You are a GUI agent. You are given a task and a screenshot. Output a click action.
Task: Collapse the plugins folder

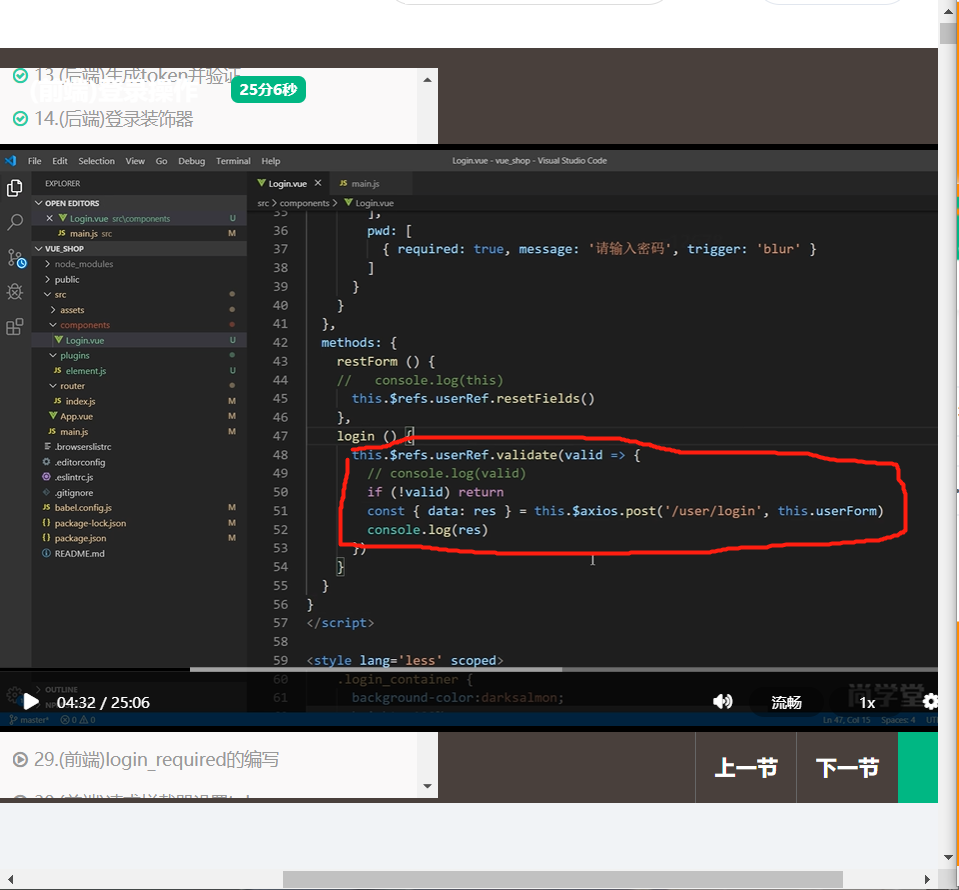(x=75, y=355)
